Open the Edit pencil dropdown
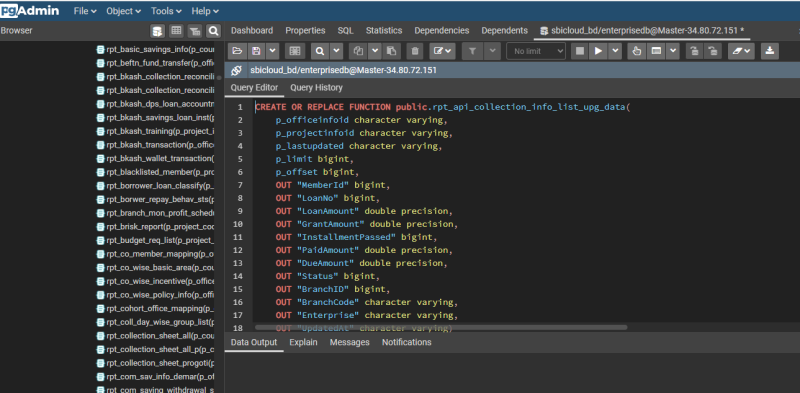This screenshot has width=800, height=393. [x=442, y=51]
